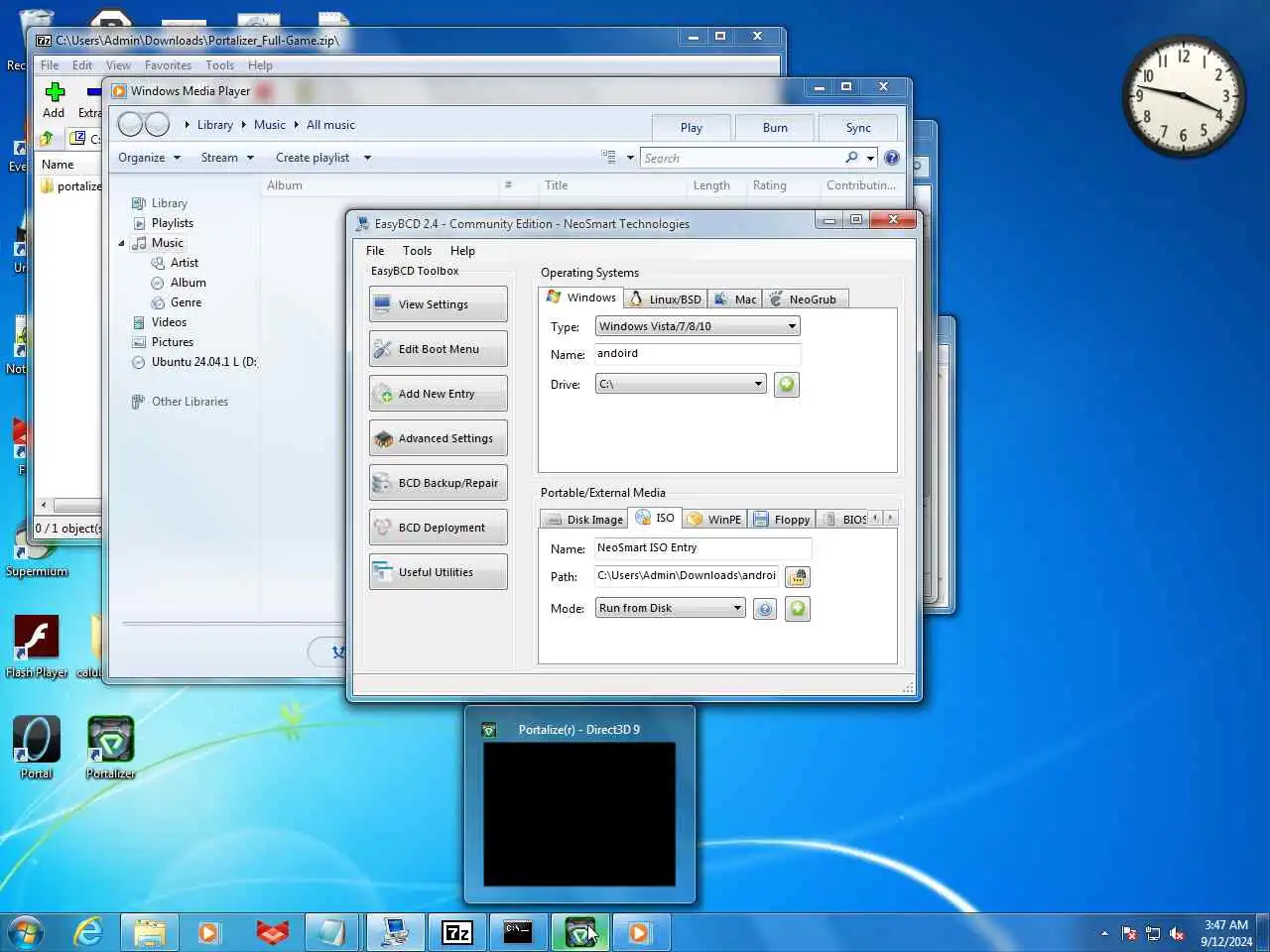Select Videos in Media Player library
Image resolution: width=1270 pixels, height=952 pixels.
coord(169,322)
